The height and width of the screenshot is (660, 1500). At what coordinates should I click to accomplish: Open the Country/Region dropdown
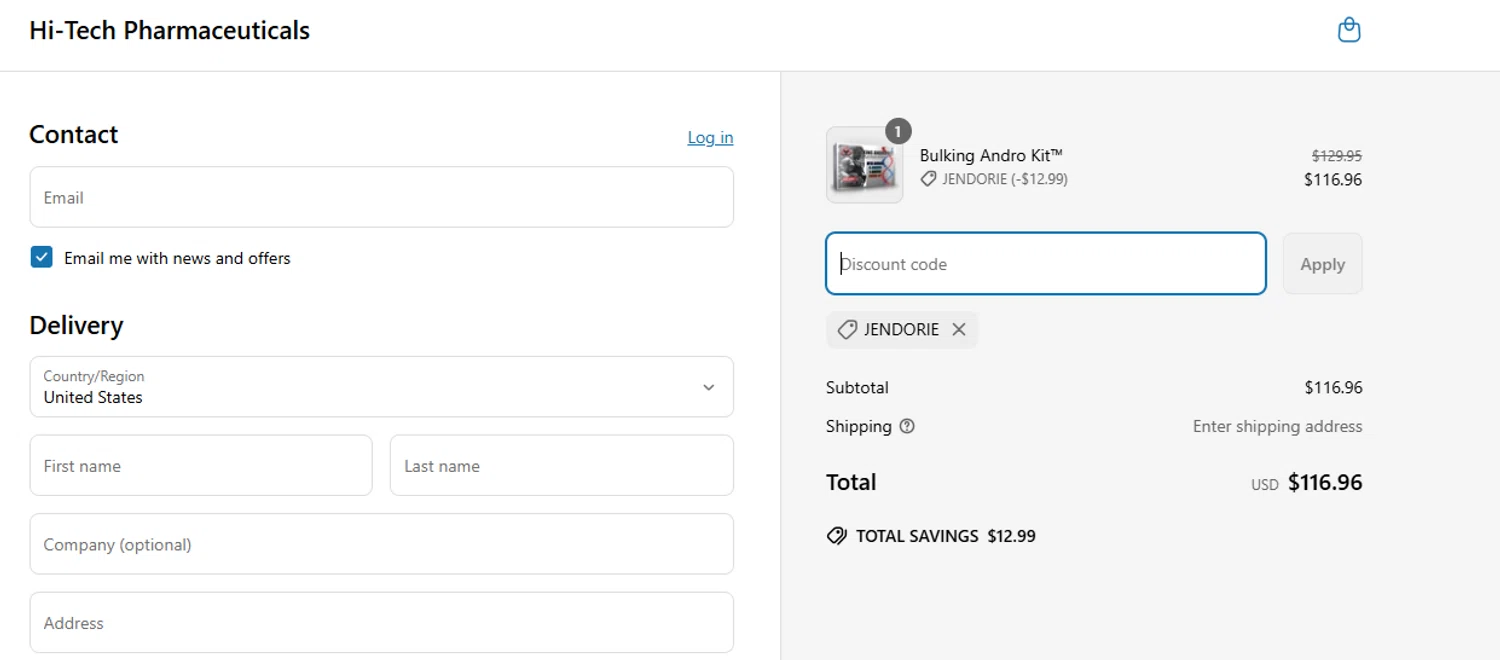point(381,387)
